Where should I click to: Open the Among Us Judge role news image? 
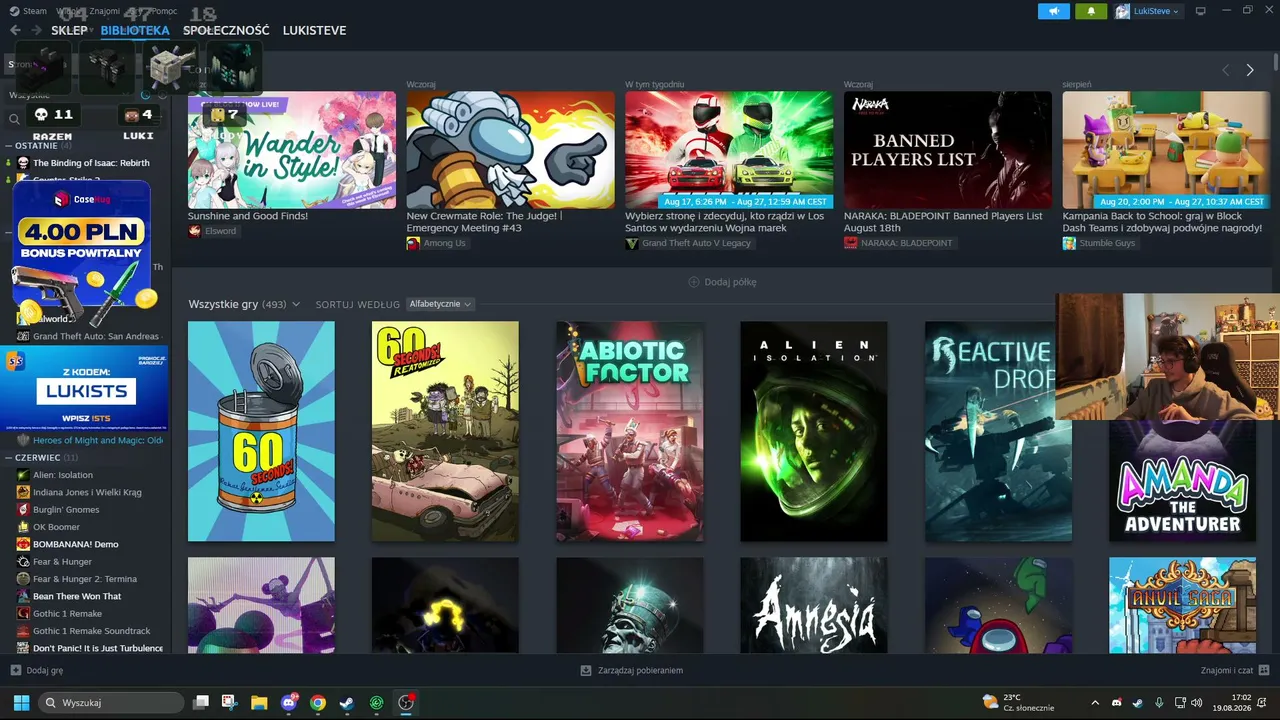click(x=510, y=150)
